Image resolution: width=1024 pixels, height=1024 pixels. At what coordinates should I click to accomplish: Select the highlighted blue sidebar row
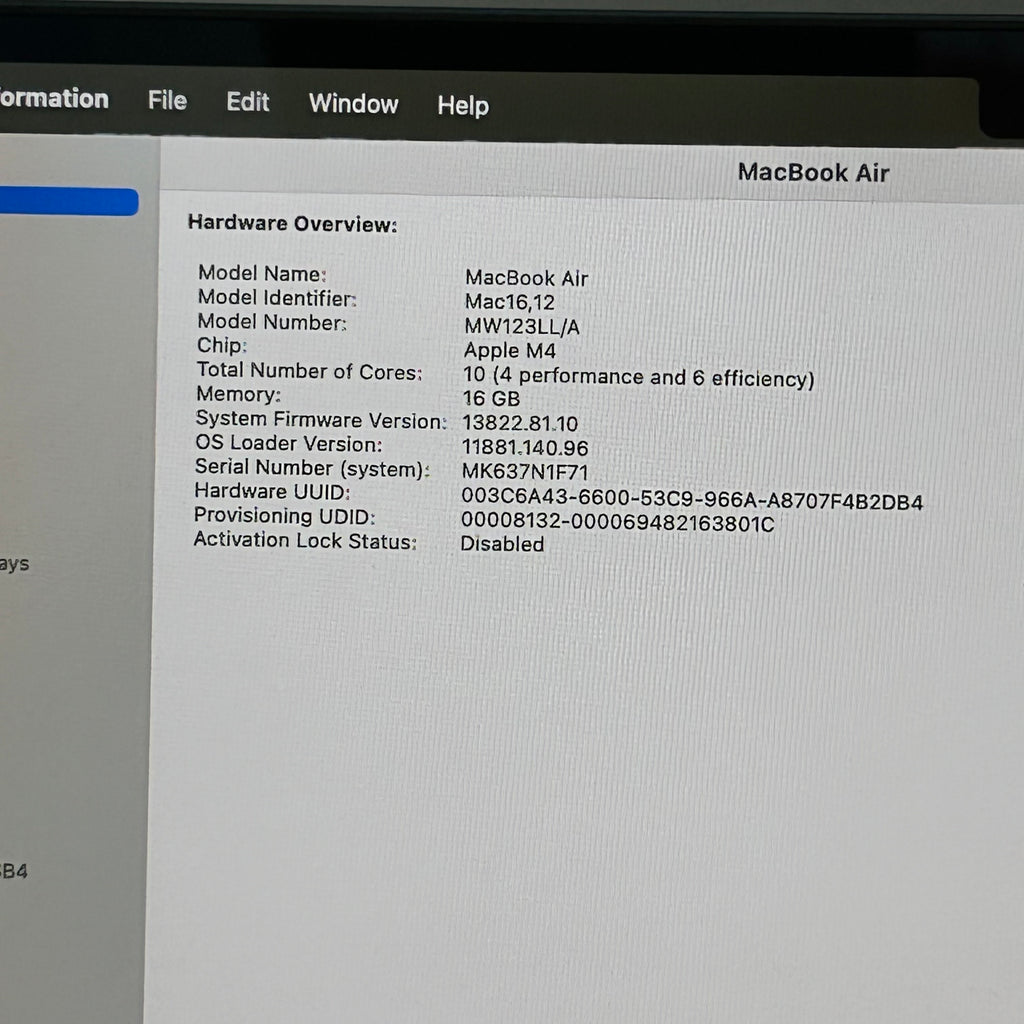69,202
